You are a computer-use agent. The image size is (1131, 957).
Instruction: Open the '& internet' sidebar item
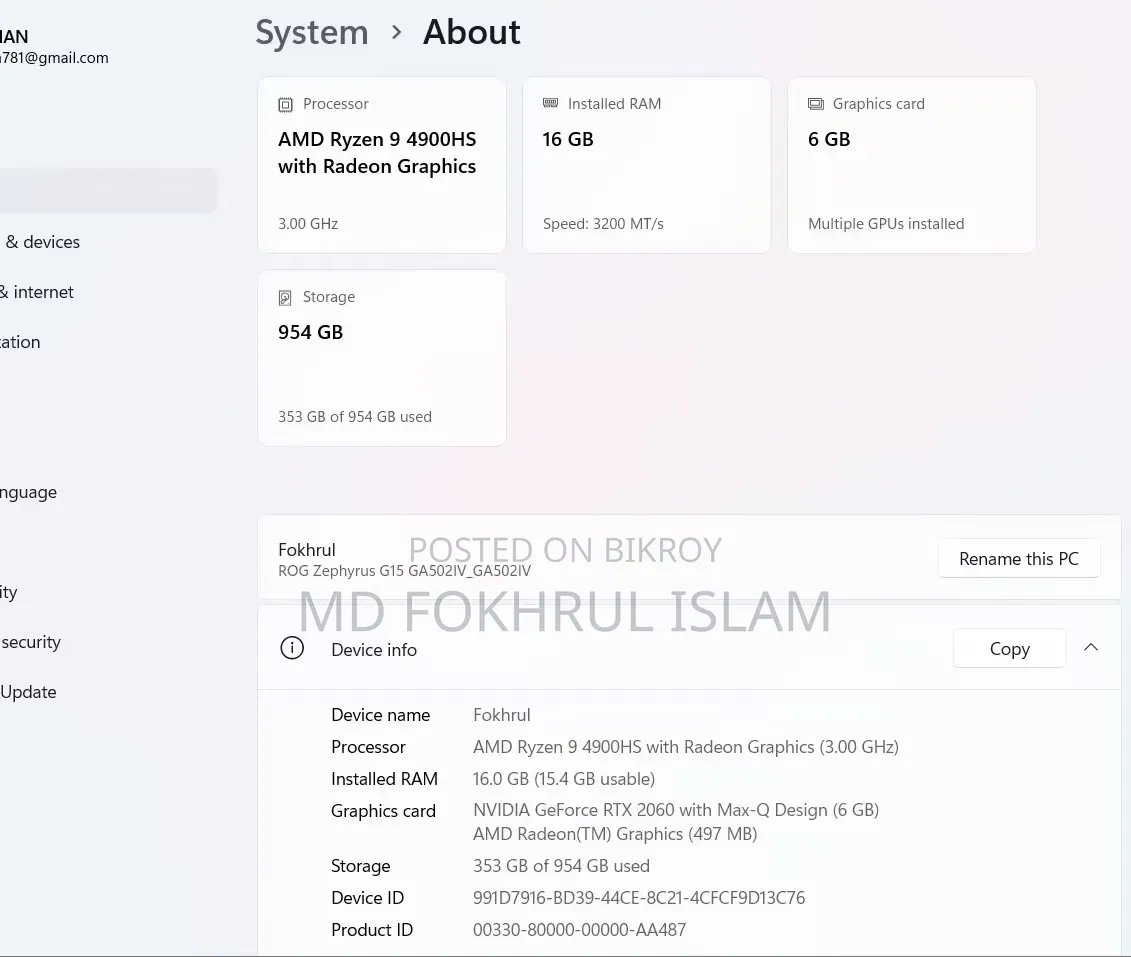pyautogui.click(x=37, y=292)
